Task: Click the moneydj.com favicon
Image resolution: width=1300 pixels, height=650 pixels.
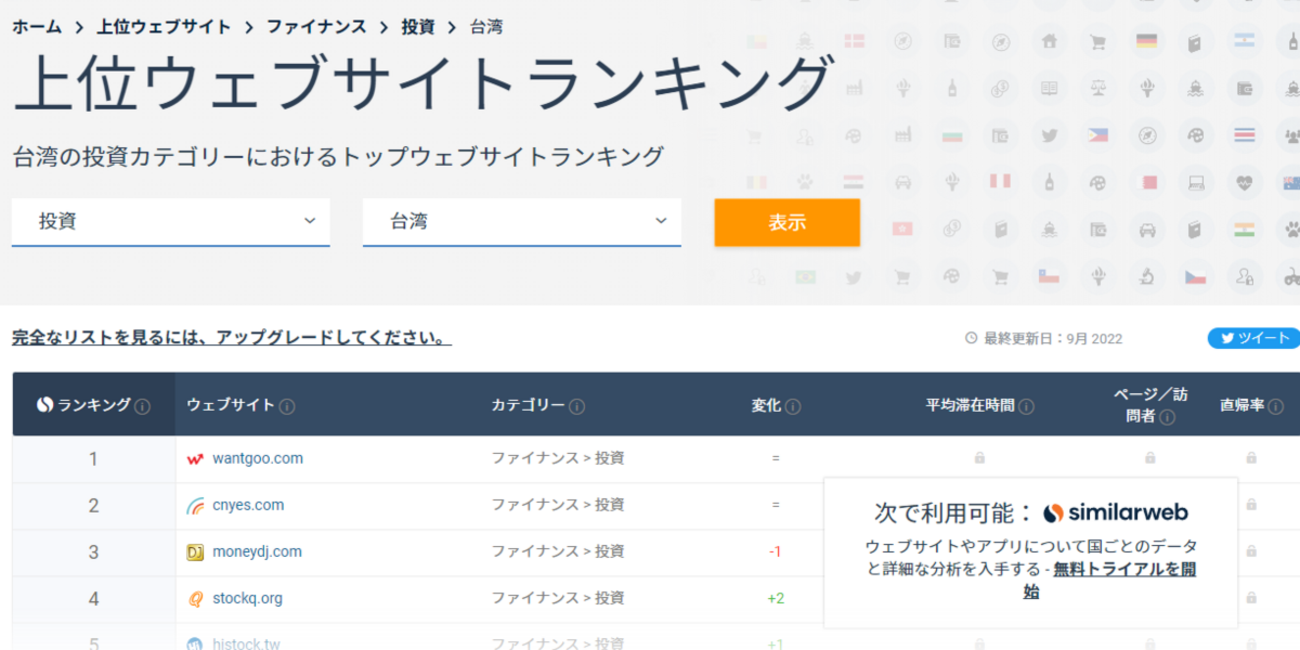Action: [195, 552]
